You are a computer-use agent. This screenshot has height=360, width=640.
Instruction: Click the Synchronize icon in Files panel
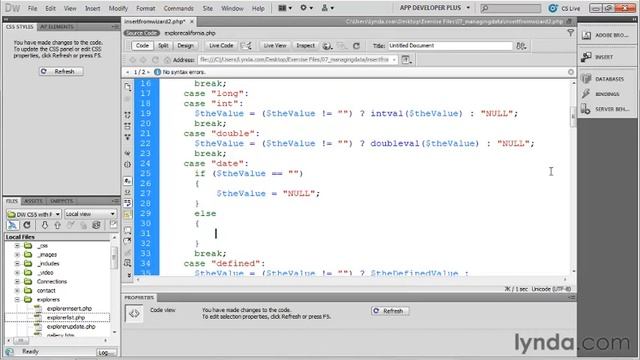pyautogui.click(x=96, y=225)
